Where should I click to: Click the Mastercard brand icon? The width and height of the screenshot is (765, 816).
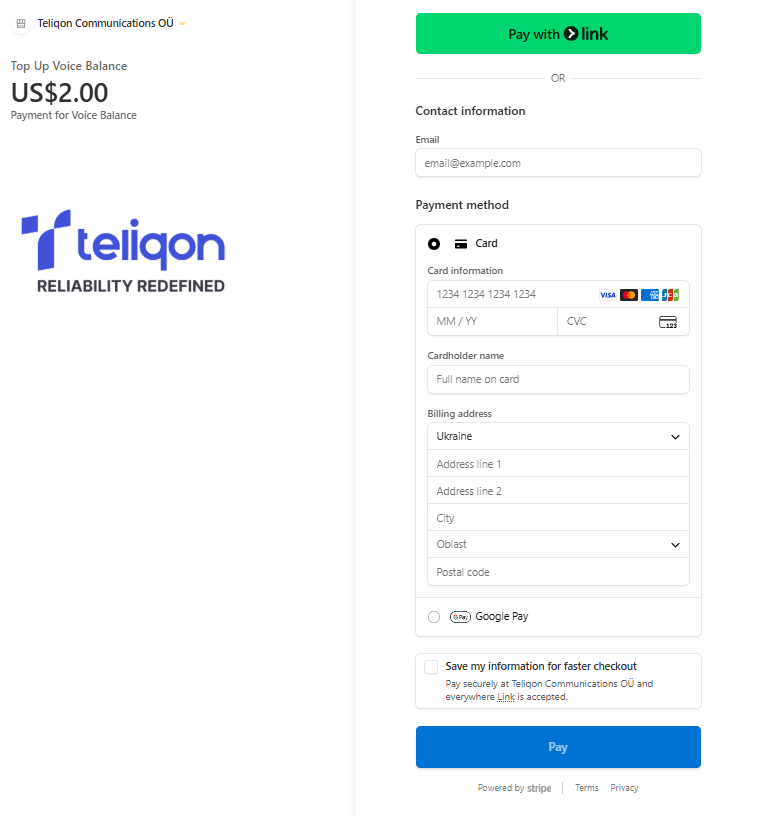629,295
